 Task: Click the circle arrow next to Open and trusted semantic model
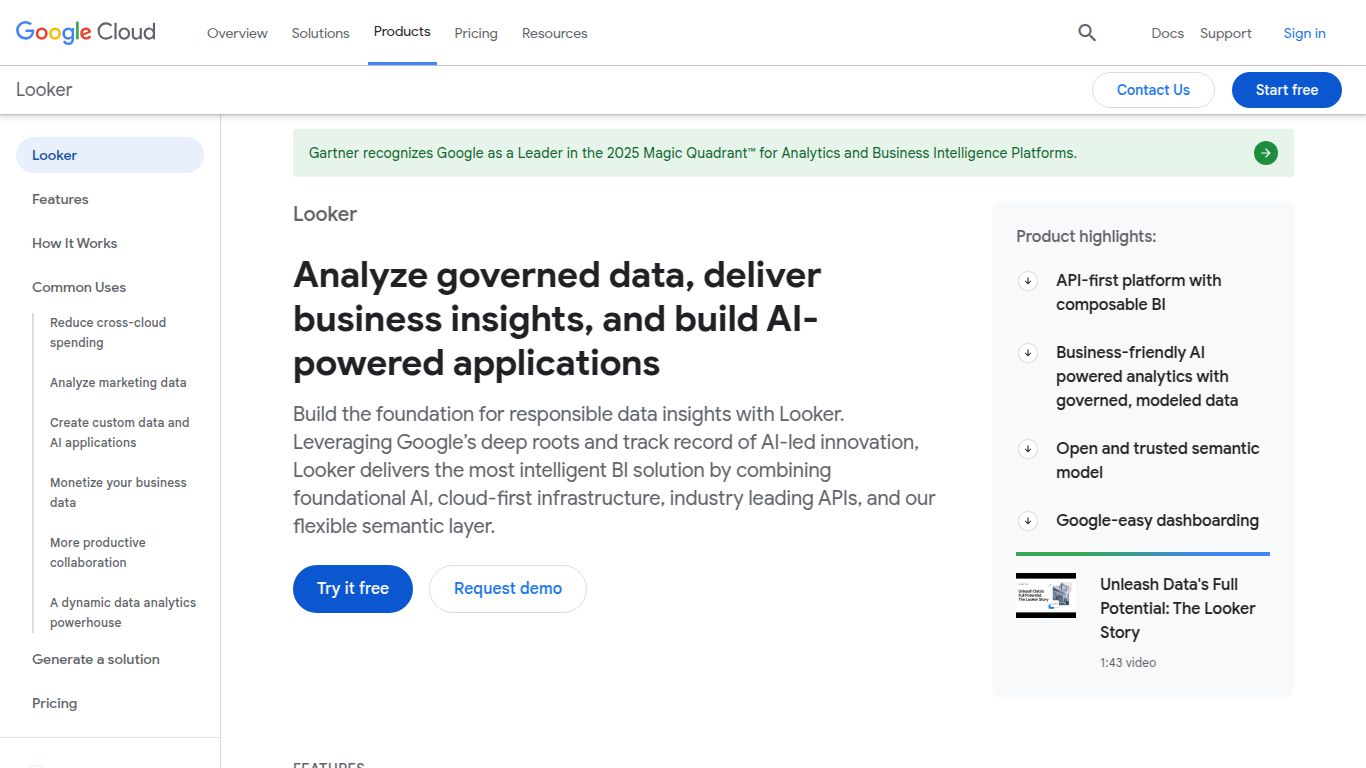1027,449
